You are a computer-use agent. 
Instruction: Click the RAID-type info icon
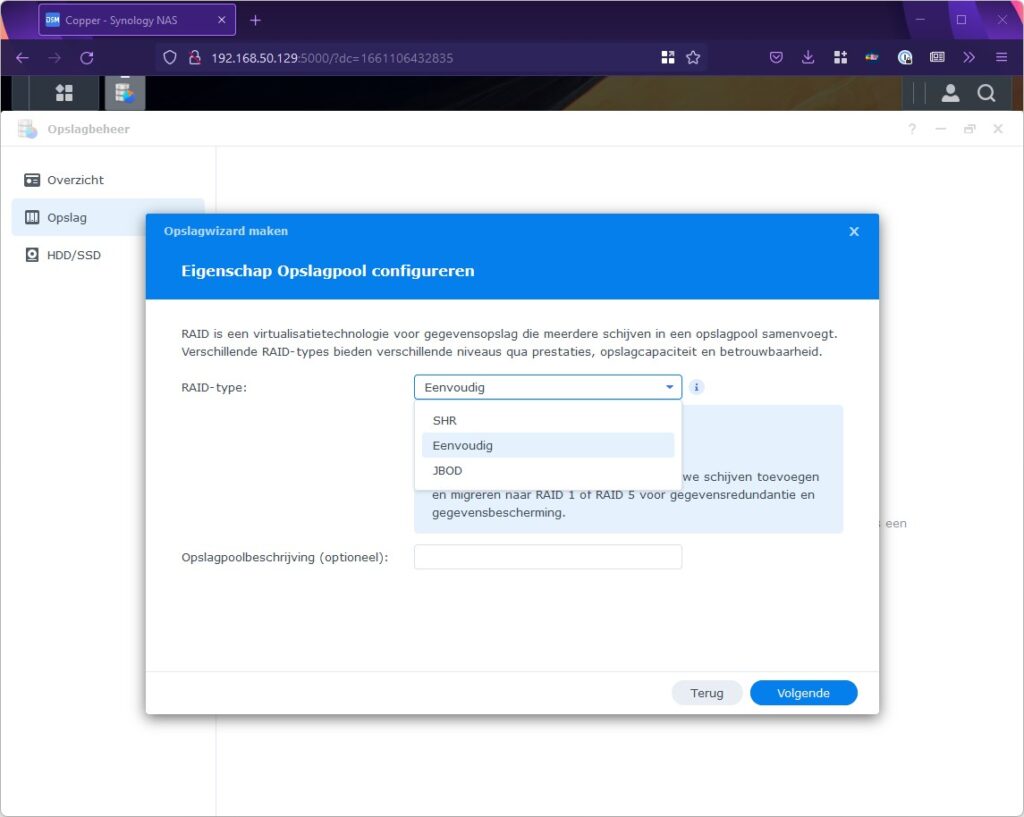[696, 387]
